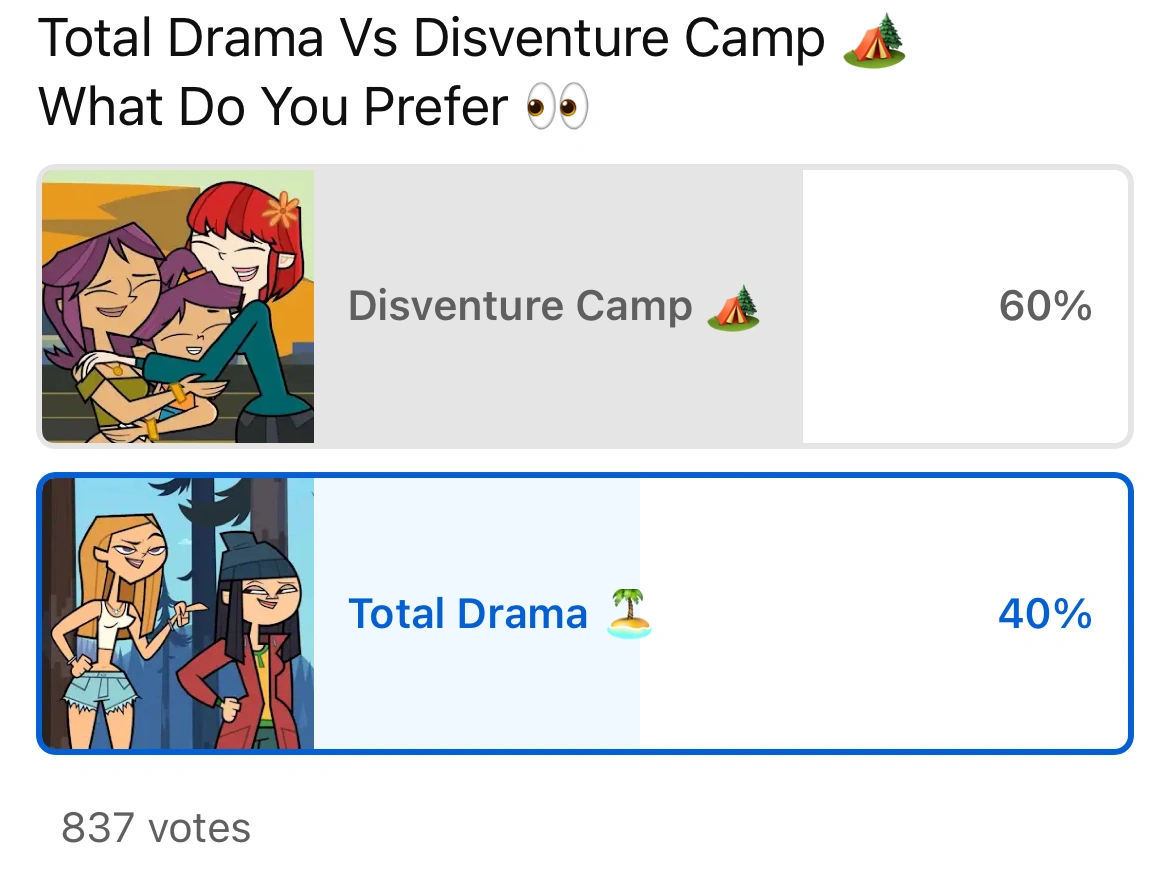Image resolution: width=1170 pixels, height=884 pixels.
Task: Click the palm tree island emoji beside 'Total Drama'
Action: tap(629, 614)
